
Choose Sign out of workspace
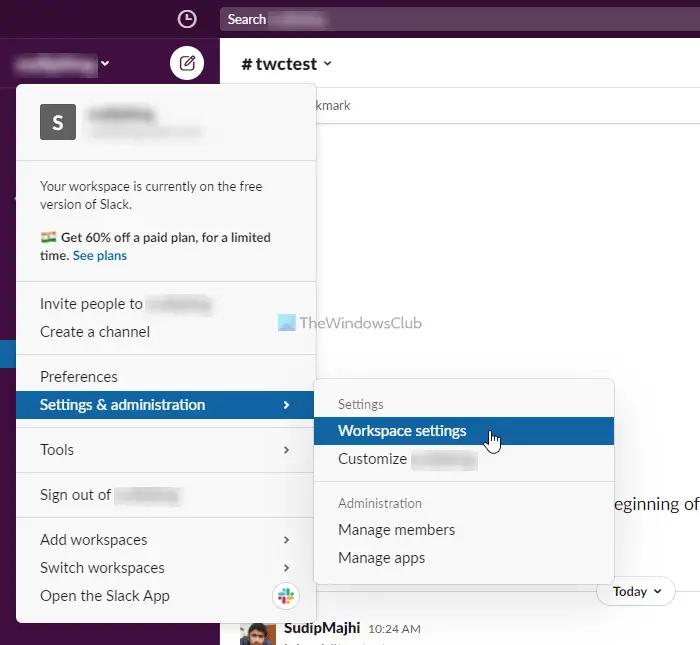166,495
